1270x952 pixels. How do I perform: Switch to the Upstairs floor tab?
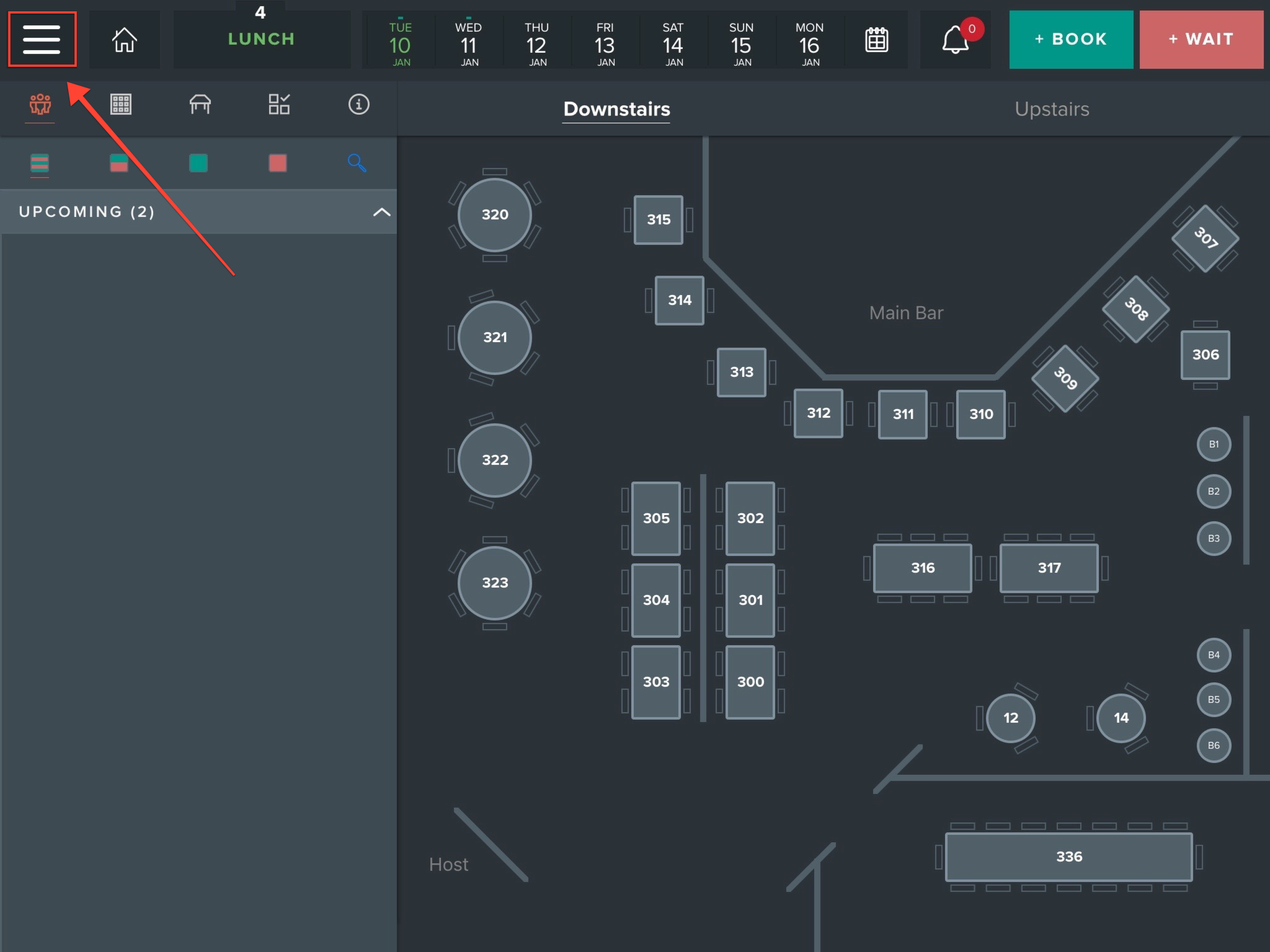point(1052,109)
